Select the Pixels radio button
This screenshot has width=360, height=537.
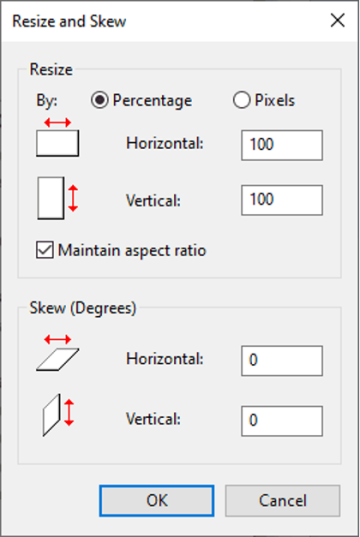pyautogui.click(x=241, y=100)
